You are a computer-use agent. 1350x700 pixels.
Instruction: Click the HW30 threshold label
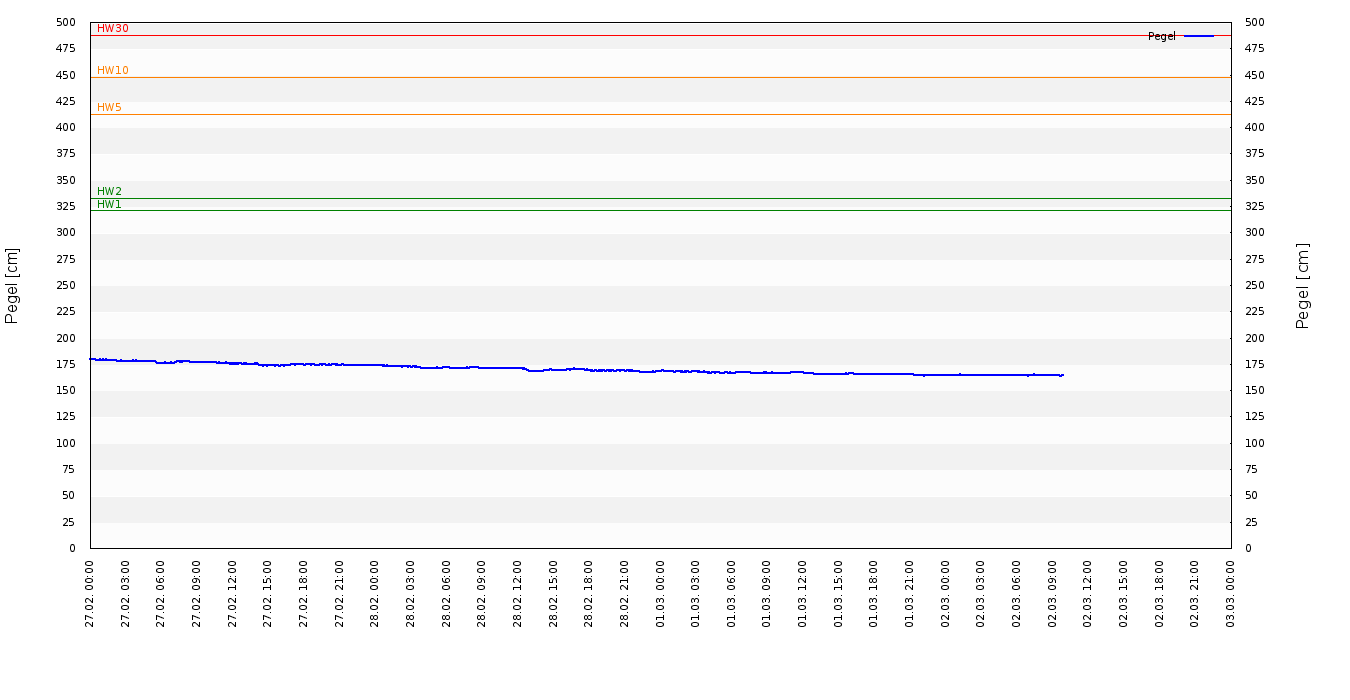click(112, 29)
